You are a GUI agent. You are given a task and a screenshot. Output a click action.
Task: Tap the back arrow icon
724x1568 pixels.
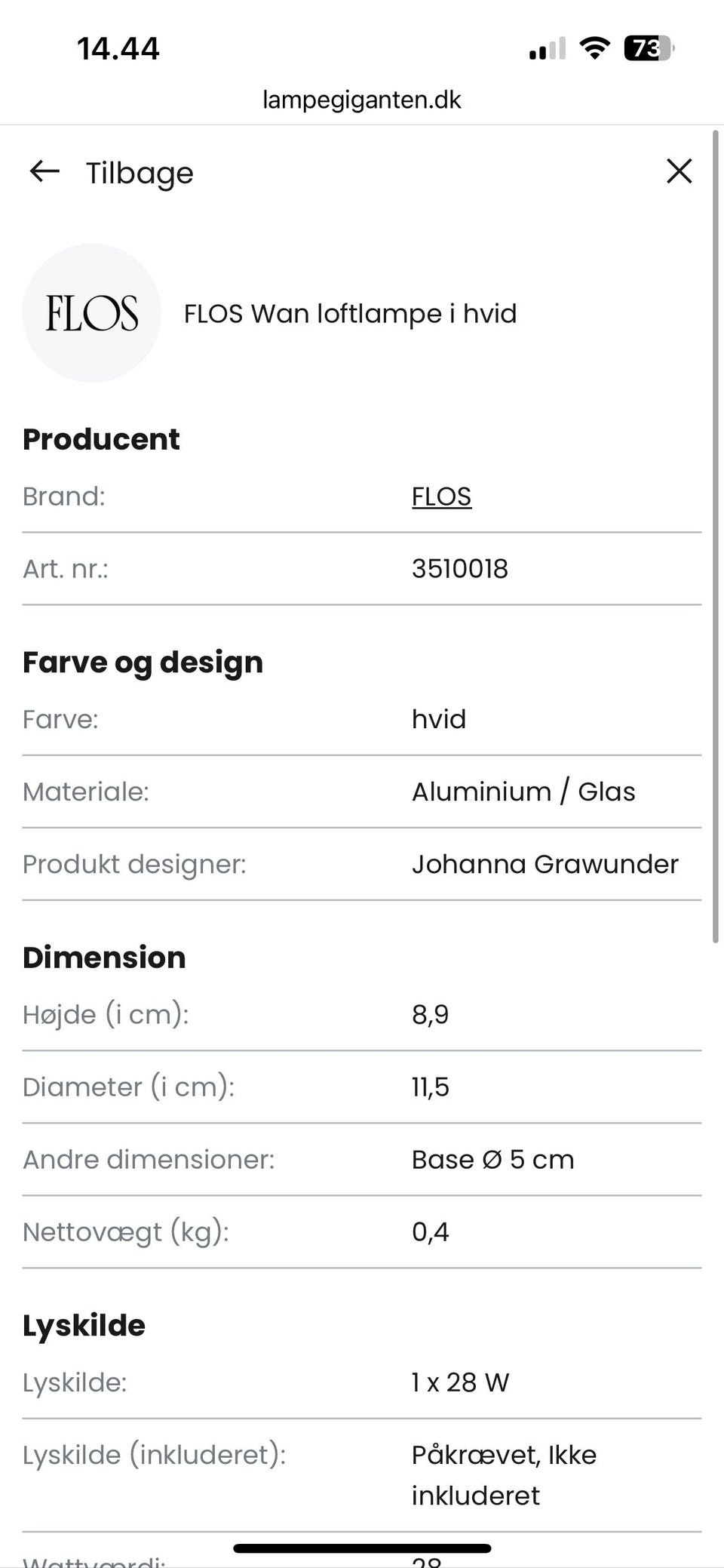(44, 172)
